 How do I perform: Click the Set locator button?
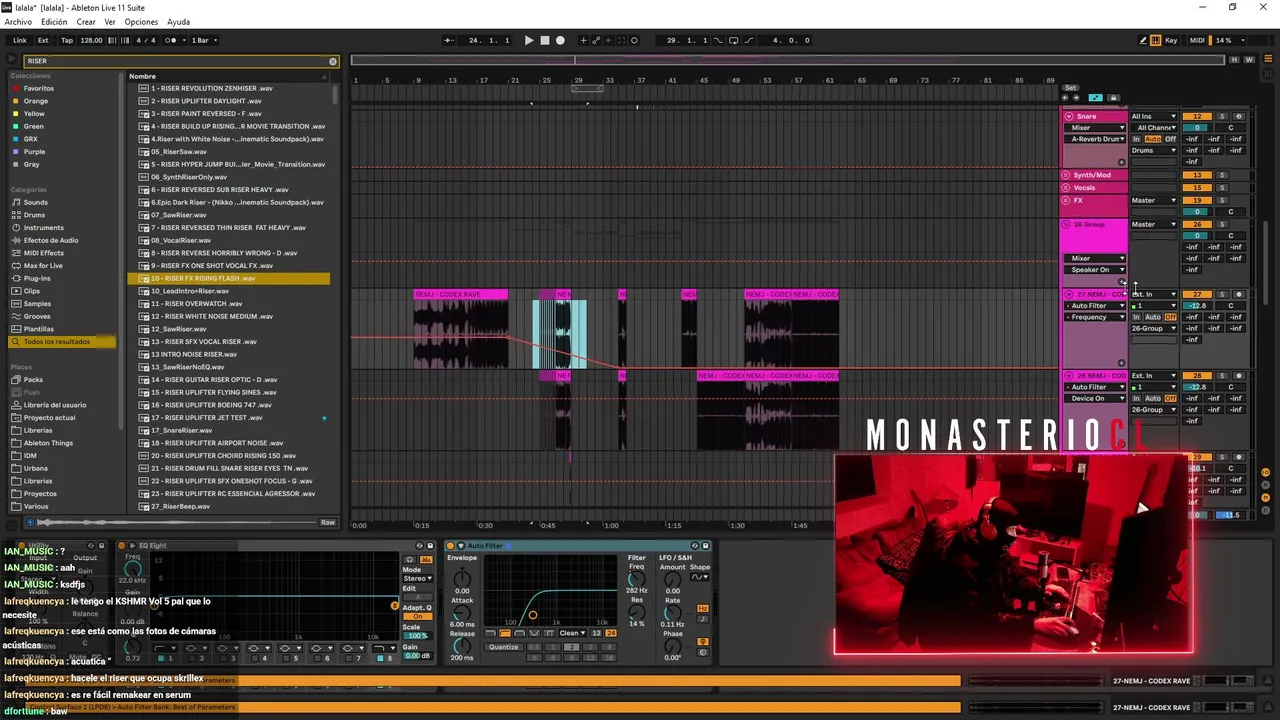pos(1070,88)
